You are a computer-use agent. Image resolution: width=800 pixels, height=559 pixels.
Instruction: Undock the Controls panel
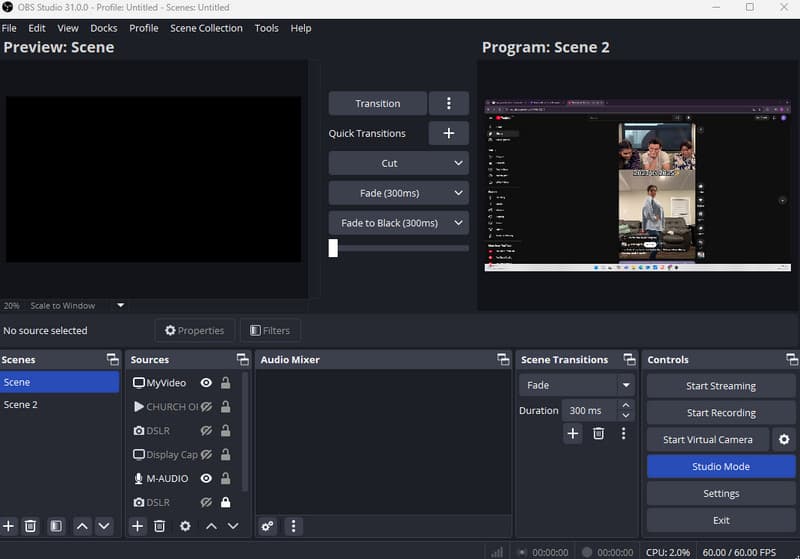792,360
